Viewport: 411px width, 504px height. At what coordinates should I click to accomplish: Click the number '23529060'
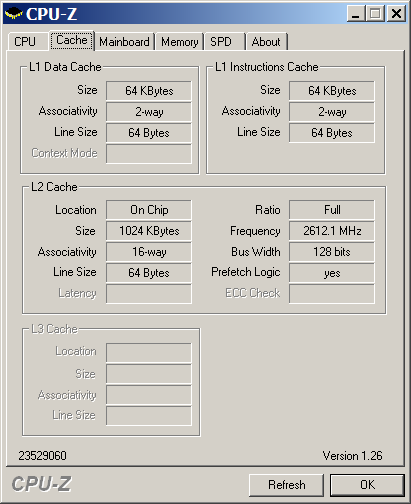pos(42,456)
